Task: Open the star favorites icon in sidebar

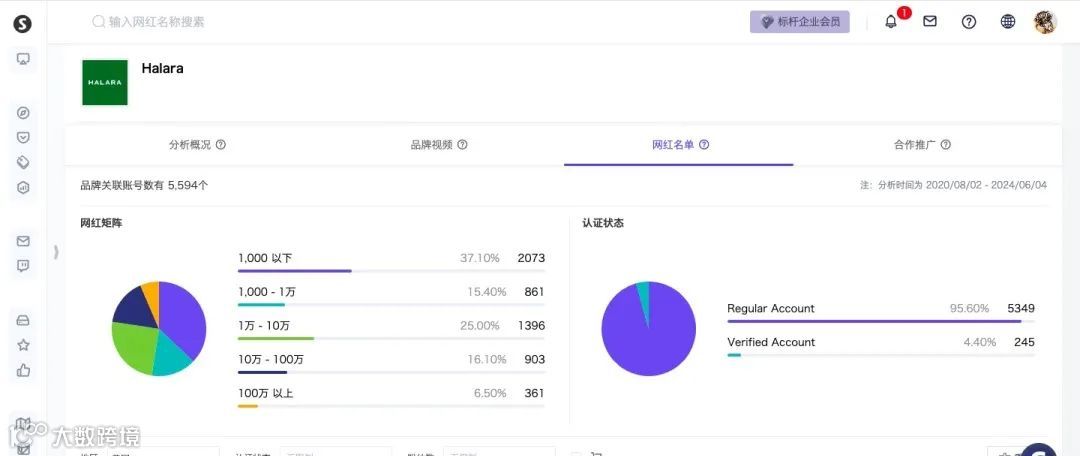Action: click(23, 345)
